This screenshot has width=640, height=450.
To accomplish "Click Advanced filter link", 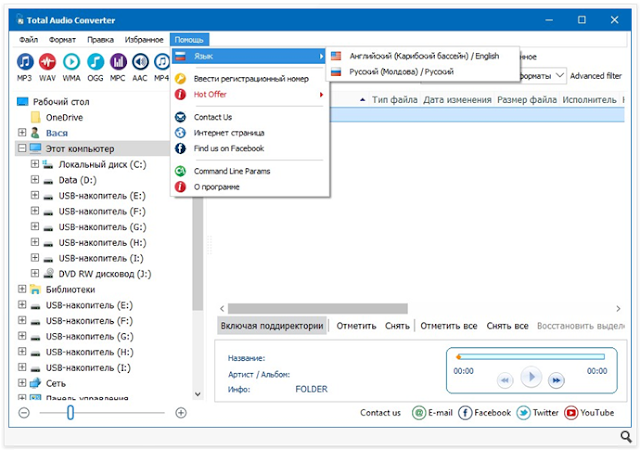I will [x=596, y=76].
